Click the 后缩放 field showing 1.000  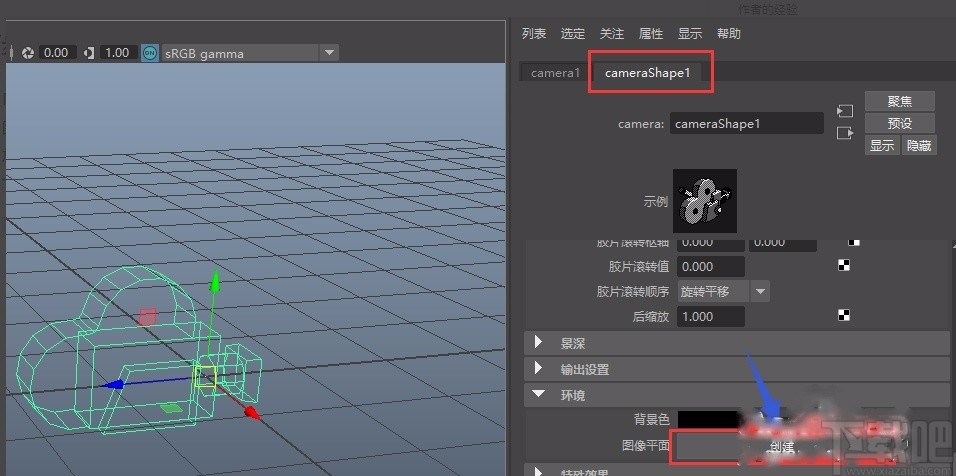[710, 316]
